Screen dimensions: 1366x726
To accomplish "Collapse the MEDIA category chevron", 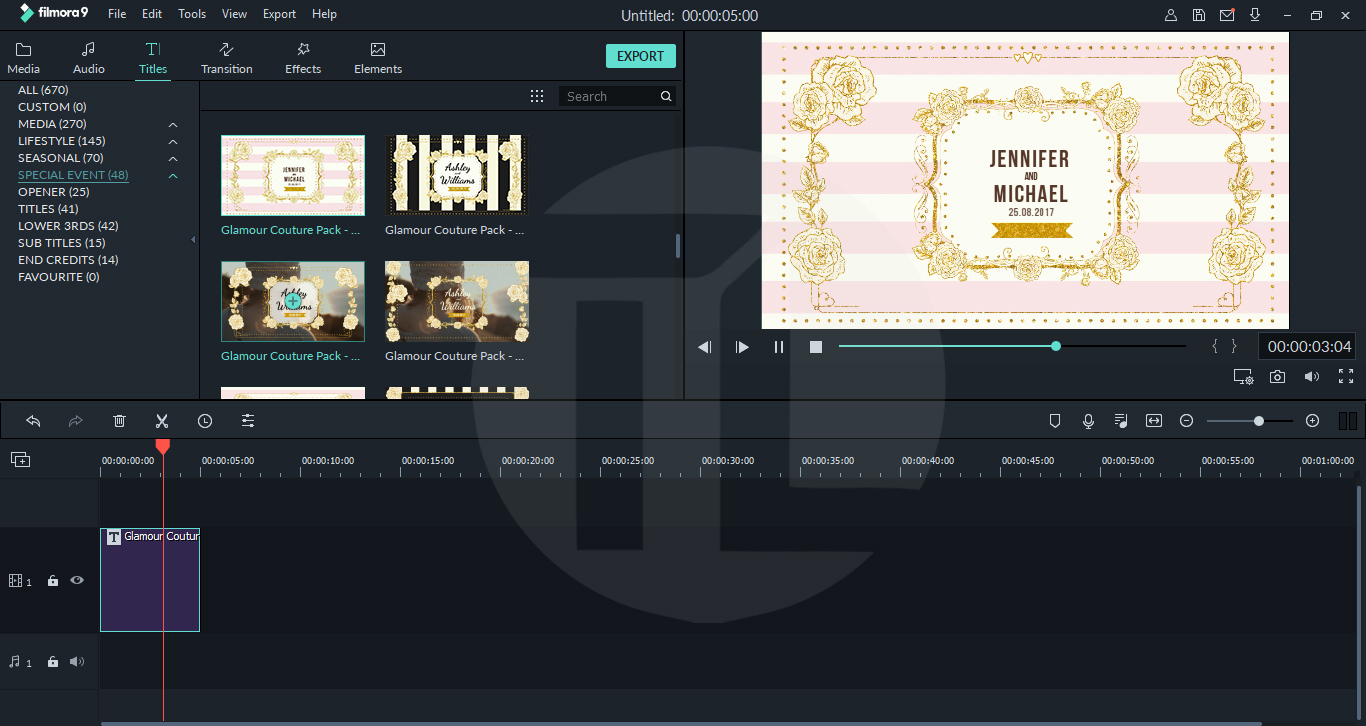I will pos(172,123).
